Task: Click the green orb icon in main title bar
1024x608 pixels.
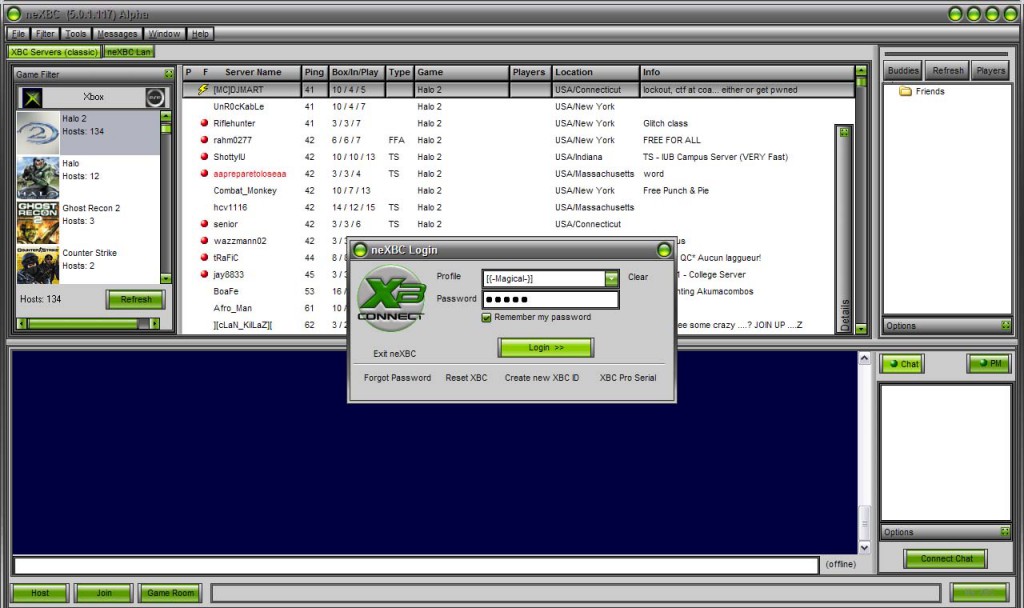Action: tap(14, 14)
